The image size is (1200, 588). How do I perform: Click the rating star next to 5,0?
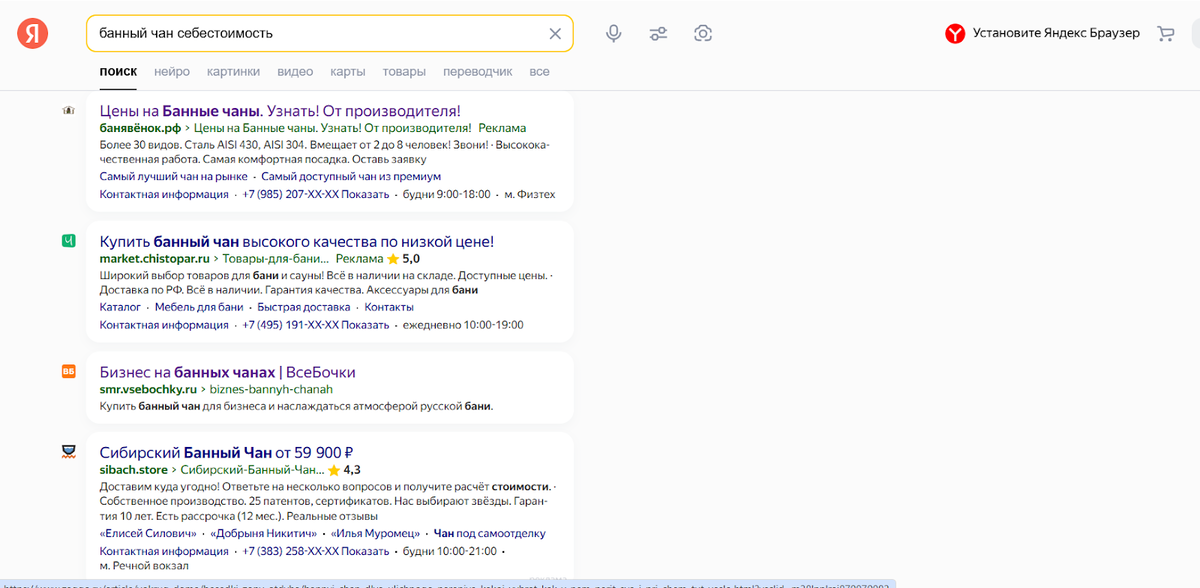point(393,258)
